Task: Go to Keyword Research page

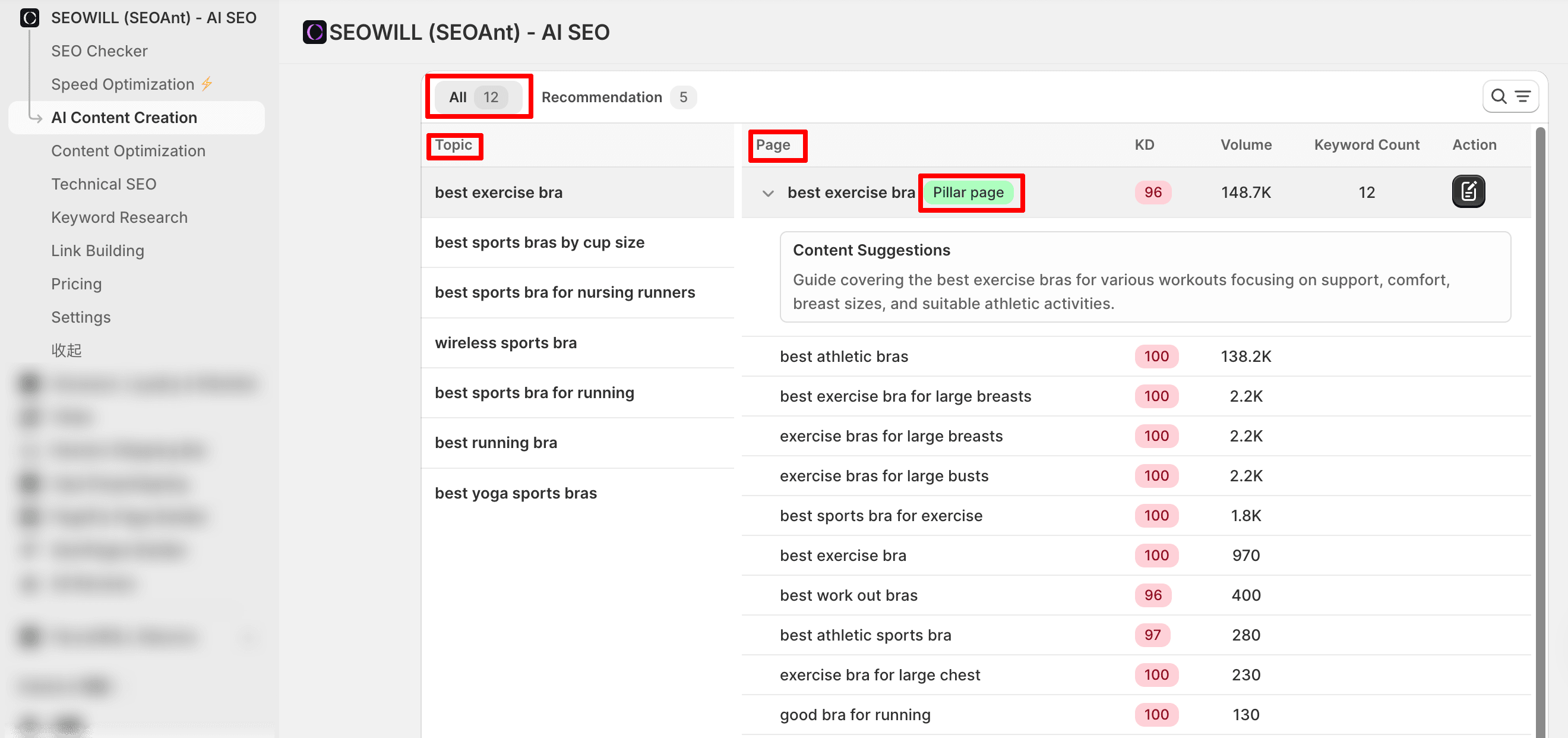Action: tap(119, 217)
